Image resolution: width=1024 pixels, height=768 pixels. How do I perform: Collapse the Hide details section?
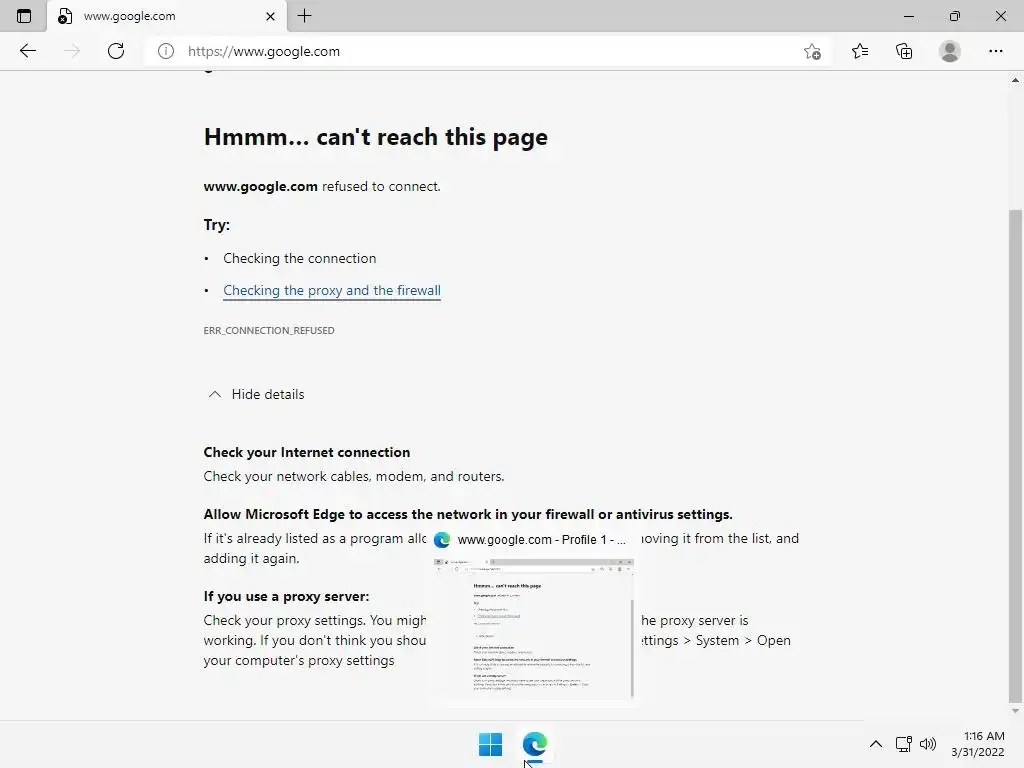[257, 394]
